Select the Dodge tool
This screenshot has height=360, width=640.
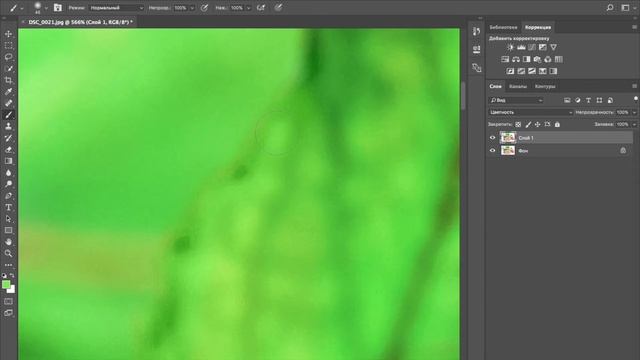point(8,184)
